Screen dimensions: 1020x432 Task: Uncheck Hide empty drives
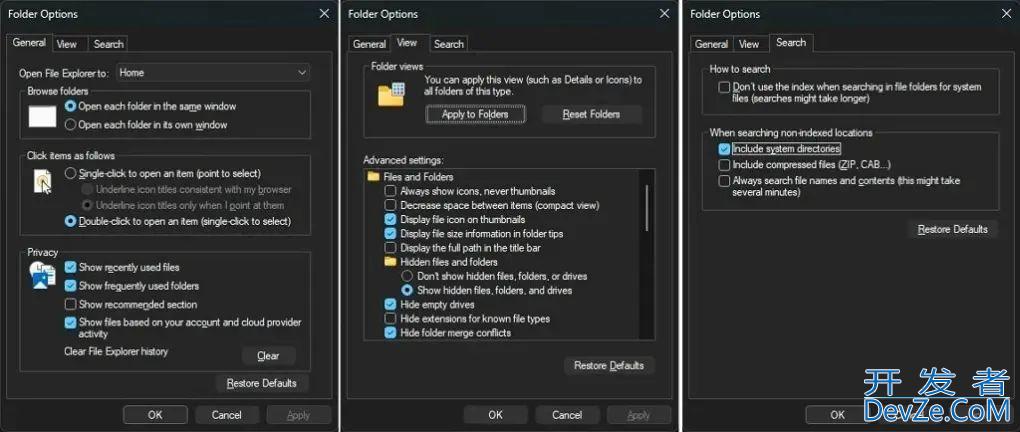pos(391,304)
